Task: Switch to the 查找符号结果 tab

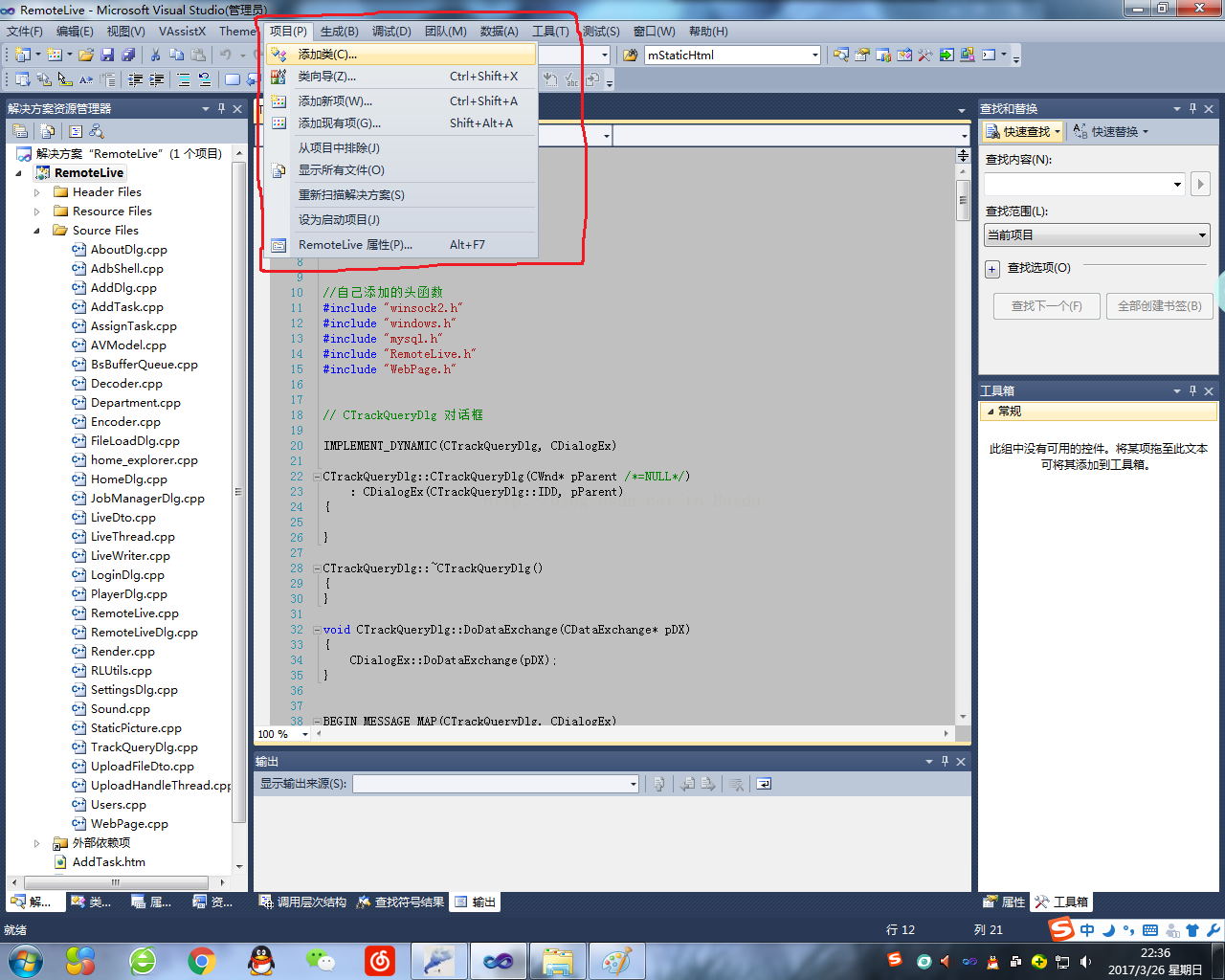Action: pyautogui.click(x=401, y=902)
